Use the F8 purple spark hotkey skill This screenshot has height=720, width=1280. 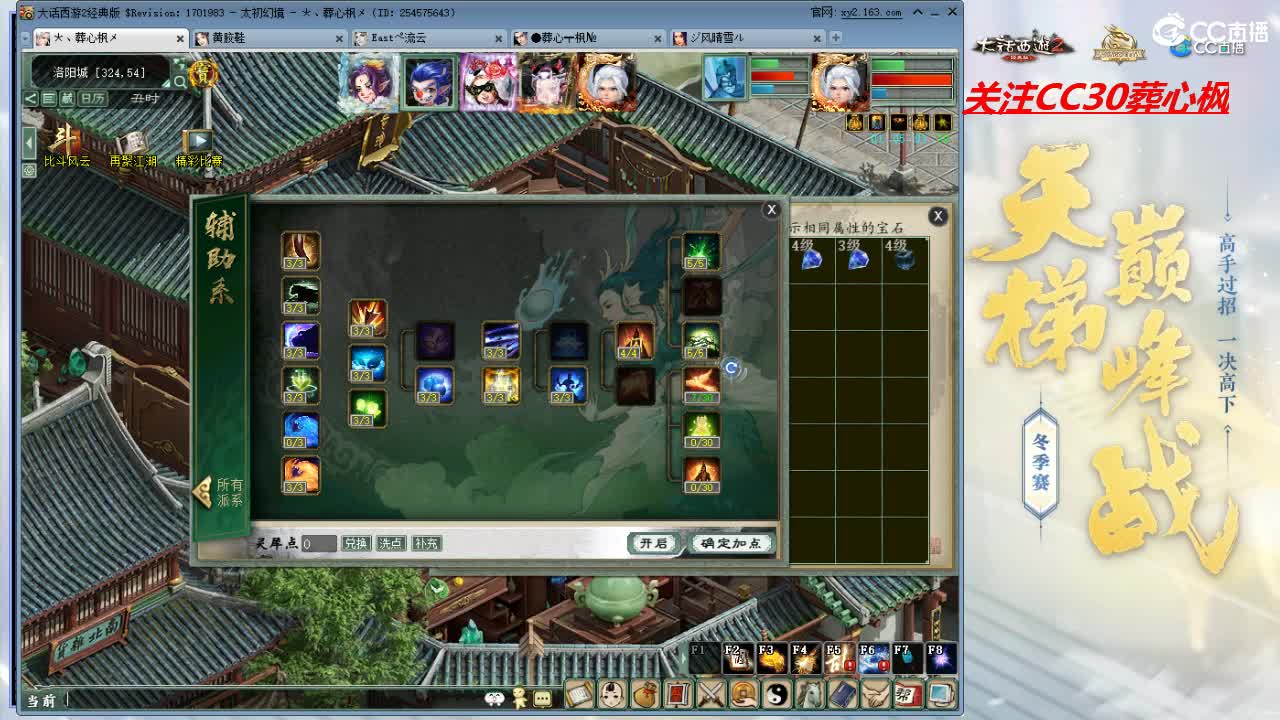[941, 657]
